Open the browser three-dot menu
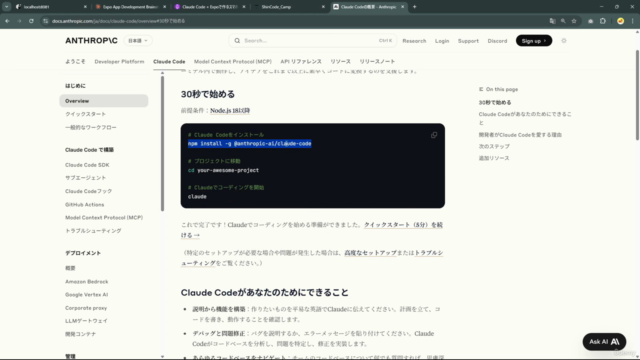This screenshot has height=360, width=640. pyautogui.click(x=633, y=21)
